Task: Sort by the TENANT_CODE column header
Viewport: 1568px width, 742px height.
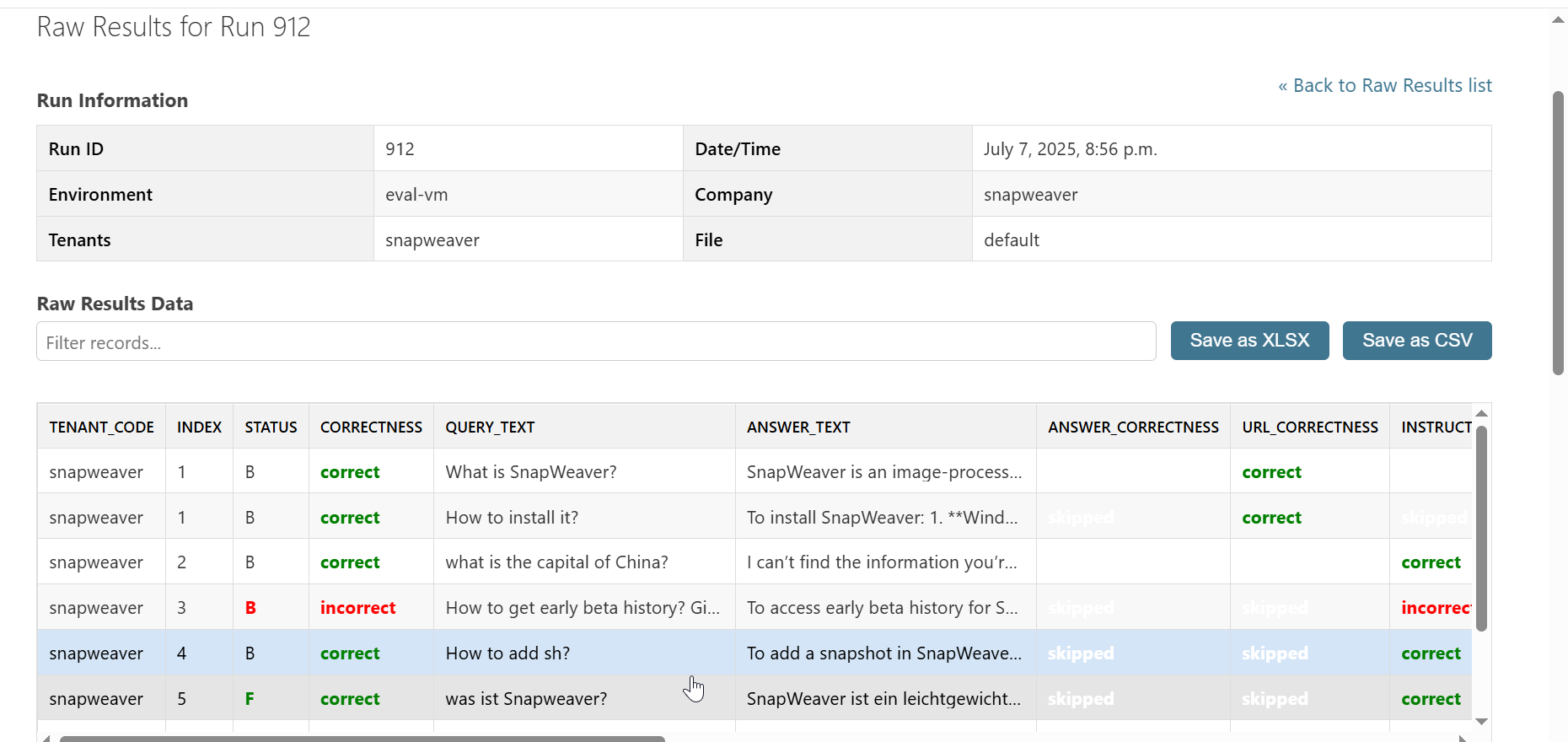Action: (101, 427)
